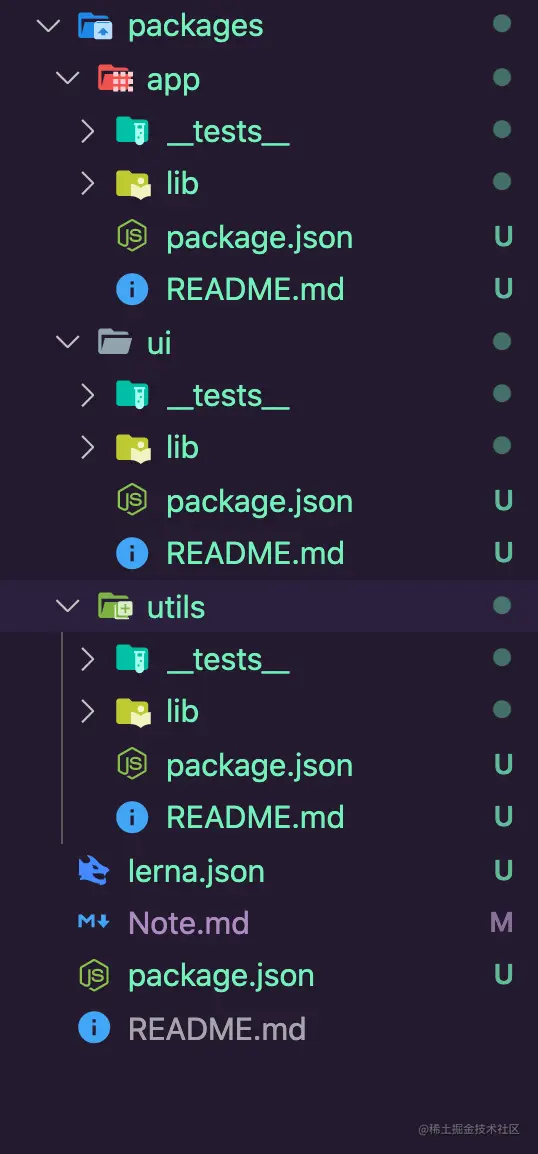Click the utils folder icon
This screenshot has width=538, height=1154.
click(116, 606)
